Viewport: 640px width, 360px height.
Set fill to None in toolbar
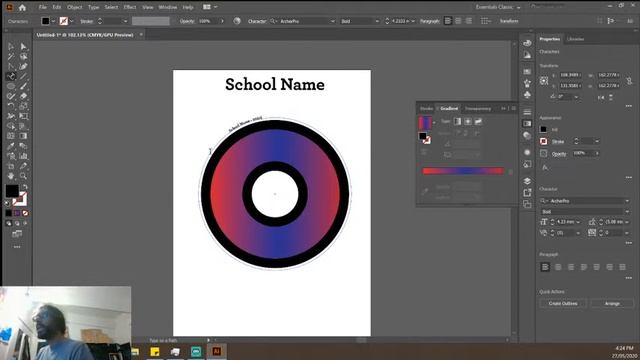[25, 213]
